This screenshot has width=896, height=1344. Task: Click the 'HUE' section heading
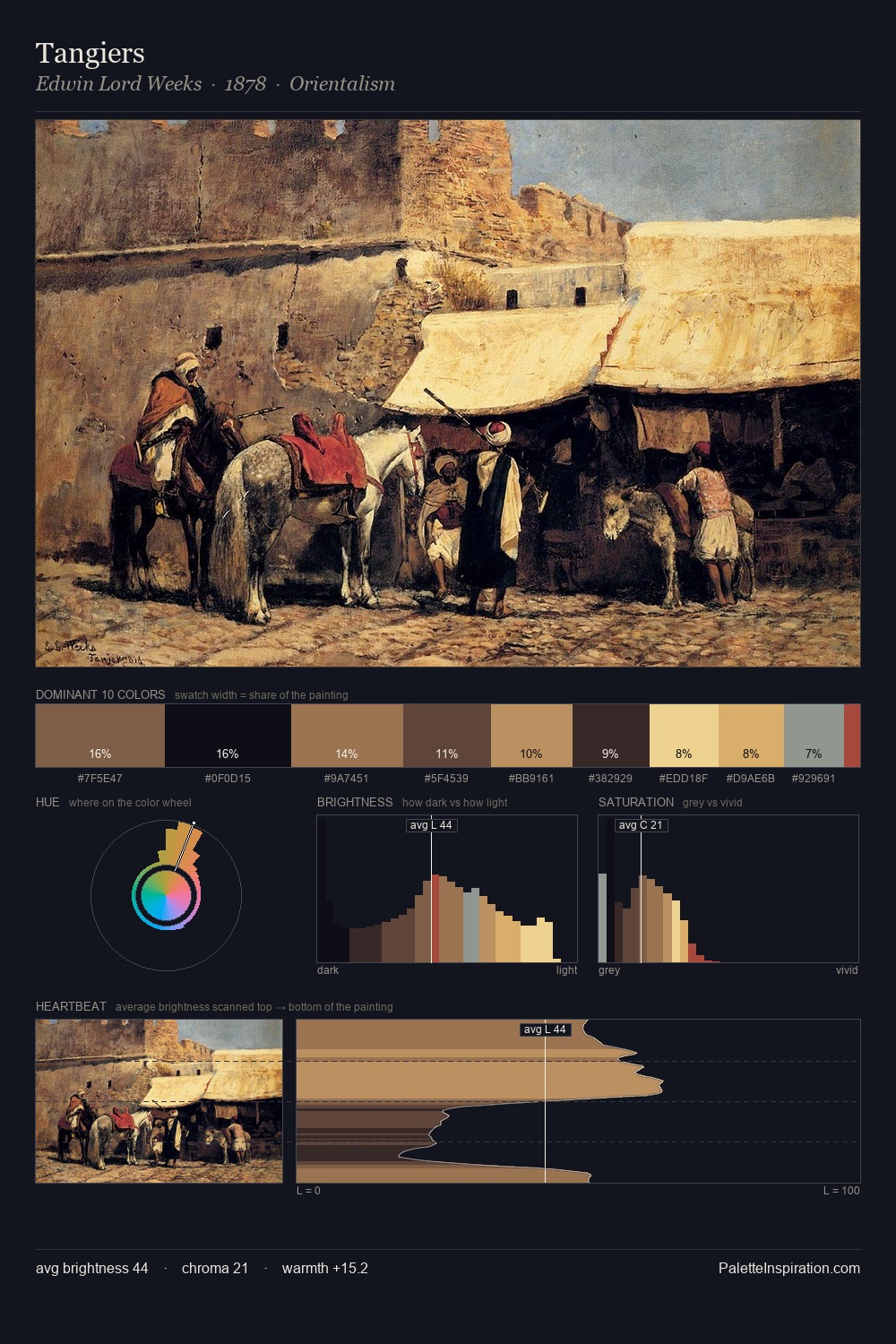coord(47,802)
